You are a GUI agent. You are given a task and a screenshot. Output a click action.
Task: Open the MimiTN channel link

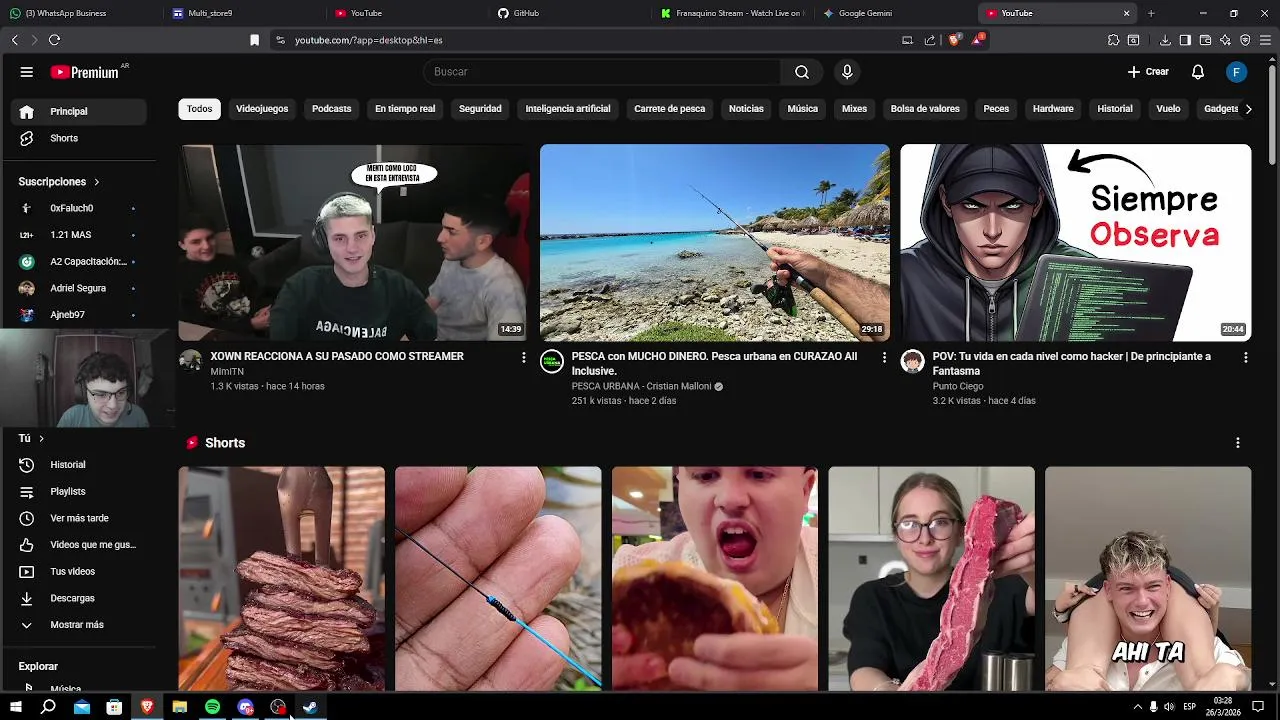227,372
